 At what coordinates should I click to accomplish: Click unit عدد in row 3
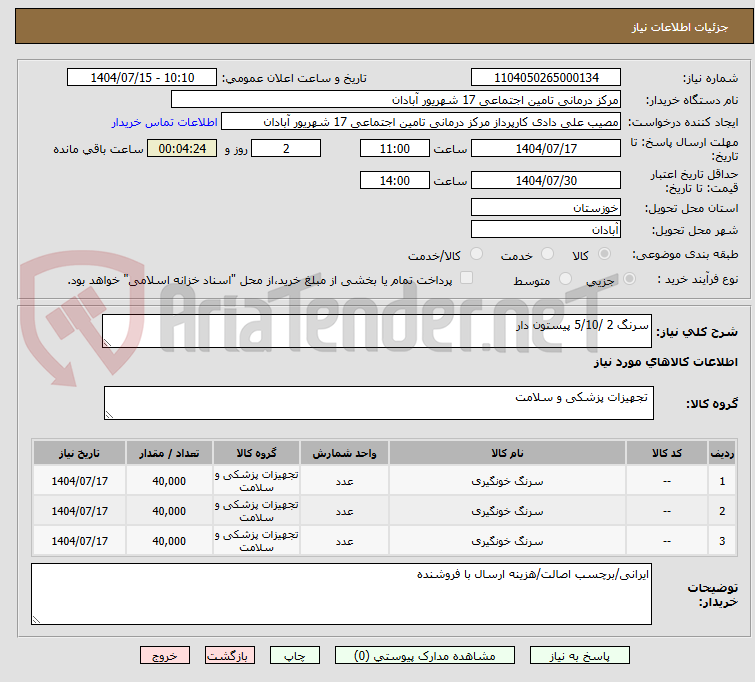[344, 541]
